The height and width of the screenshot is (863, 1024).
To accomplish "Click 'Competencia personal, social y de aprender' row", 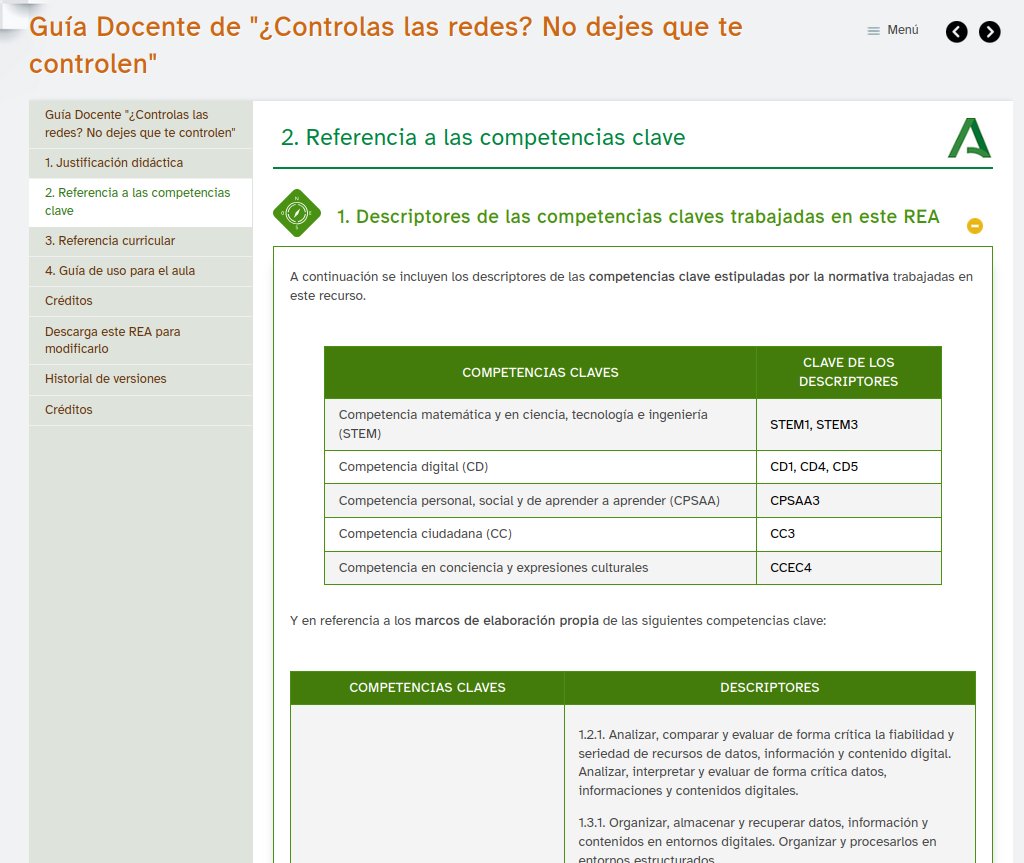I will (x=632, y=501).
